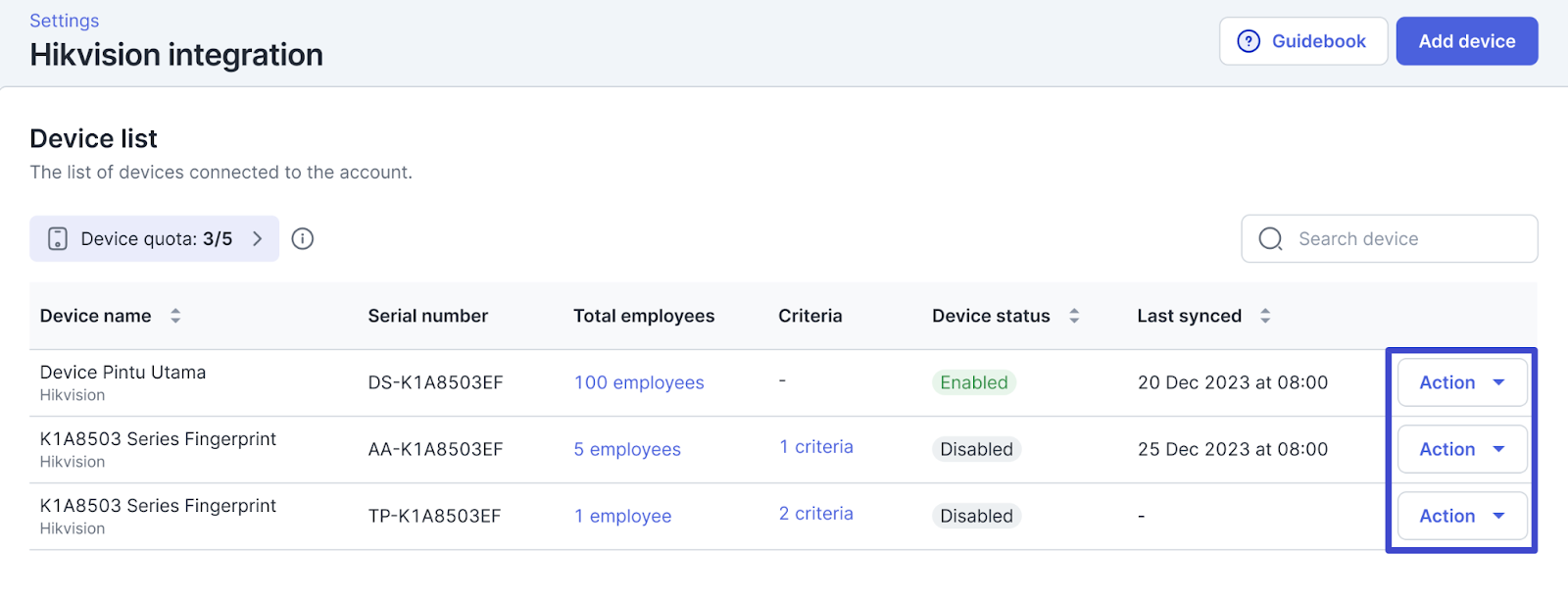Open Action dropdown for Device Pintu Utama
The height and width of the screenshot is (603, 1568).
point(1461,382)
